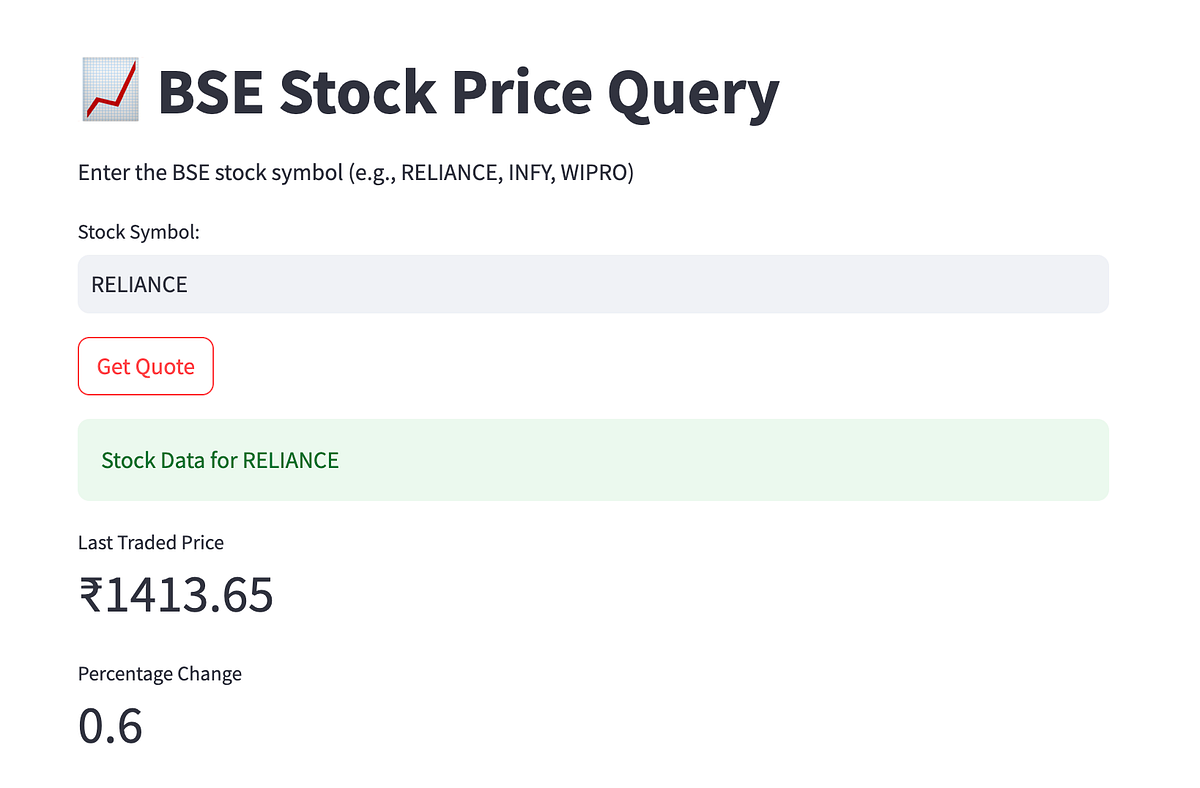
Task: Click the Get Quote text label
Action: click(x=145, y=367)
